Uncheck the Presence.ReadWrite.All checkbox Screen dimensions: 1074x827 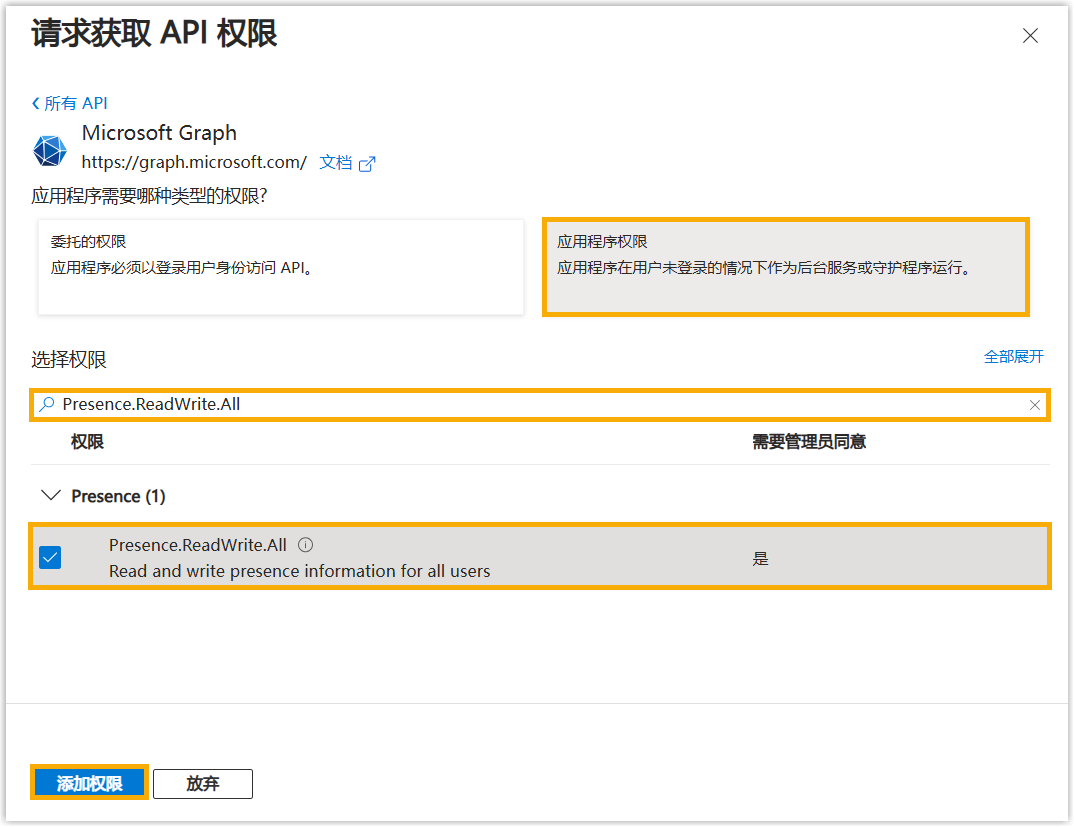pos(50,557)
